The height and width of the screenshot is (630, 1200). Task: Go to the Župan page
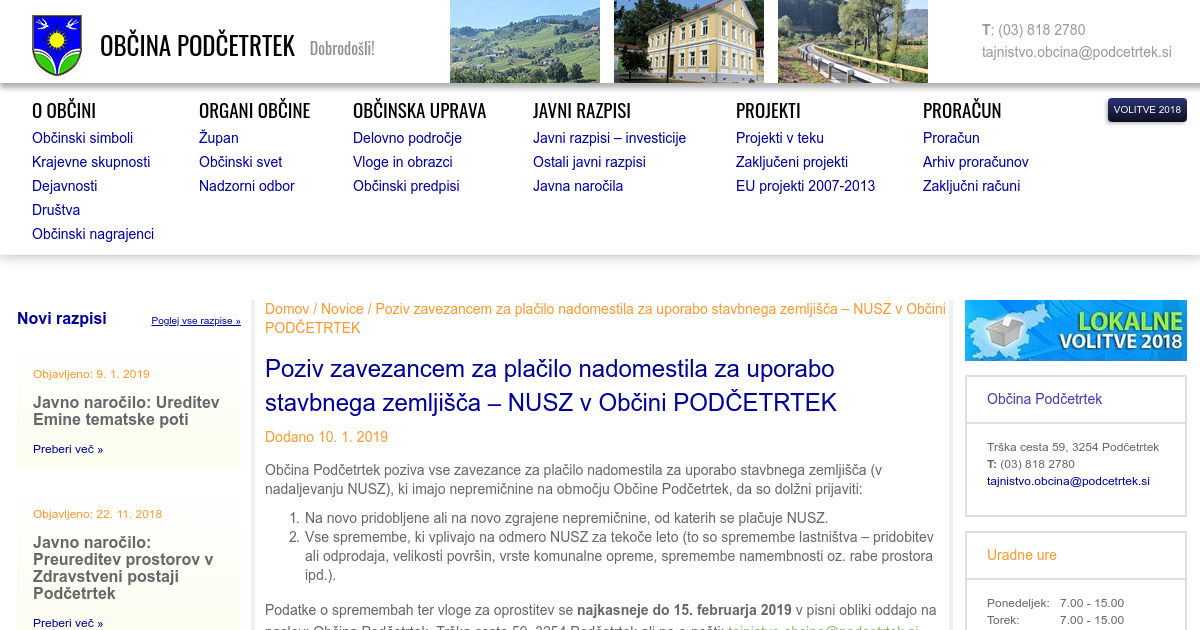218,138
